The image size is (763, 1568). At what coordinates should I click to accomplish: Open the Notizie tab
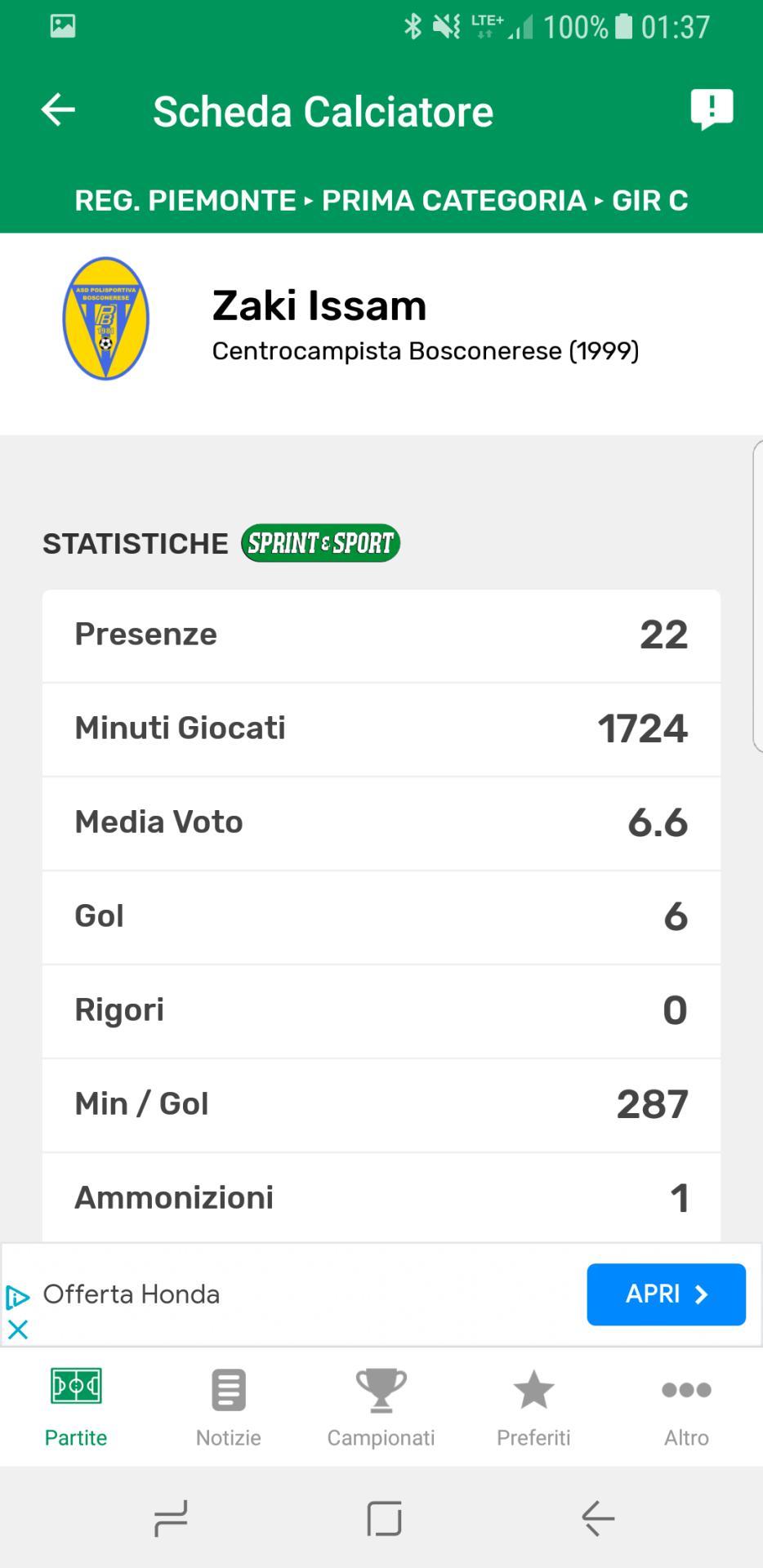(229, 1406)
